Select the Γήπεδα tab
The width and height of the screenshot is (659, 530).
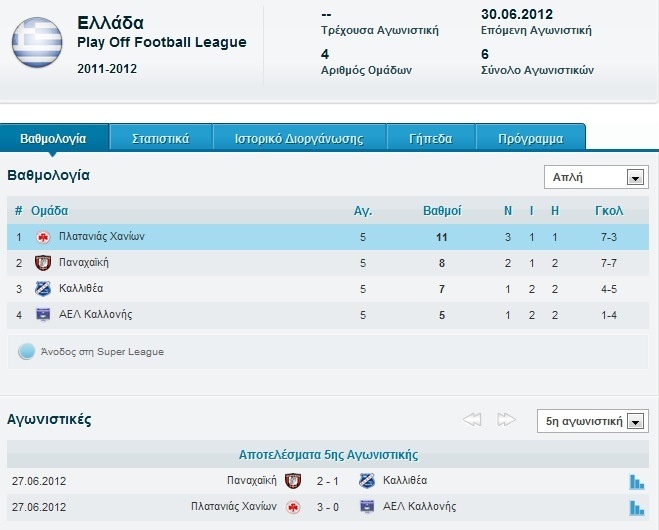[x=430, y=138]
